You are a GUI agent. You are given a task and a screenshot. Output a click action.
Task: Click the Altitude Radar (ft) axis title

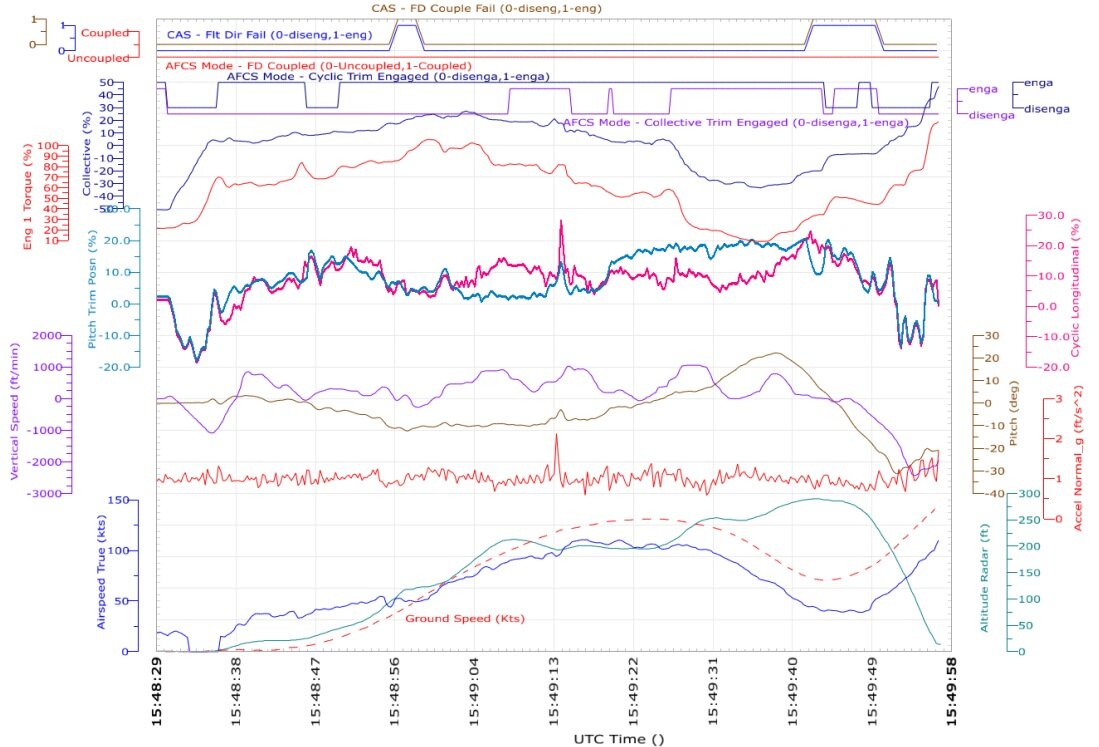pos(984,577)
